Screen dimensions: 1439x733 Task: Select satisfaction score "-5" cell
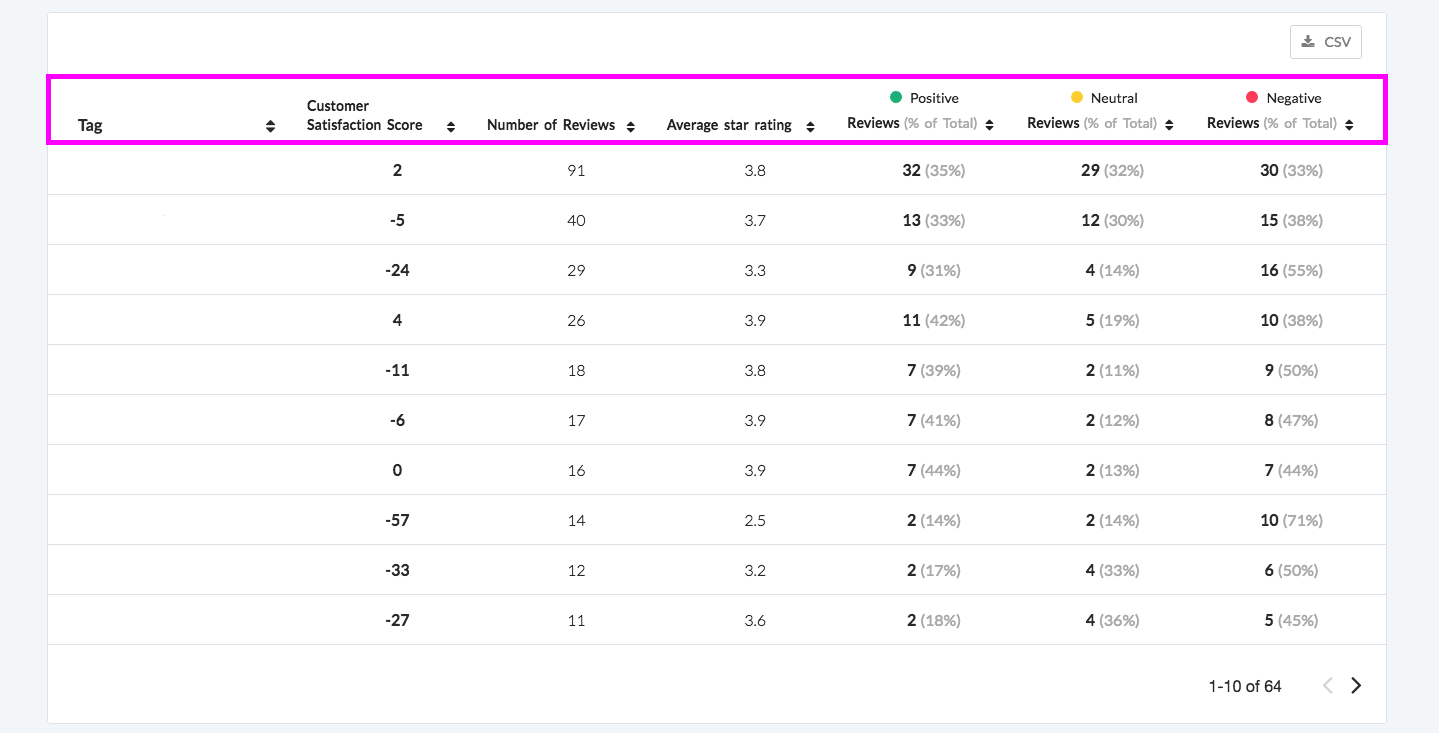click(x=397, y=220)
